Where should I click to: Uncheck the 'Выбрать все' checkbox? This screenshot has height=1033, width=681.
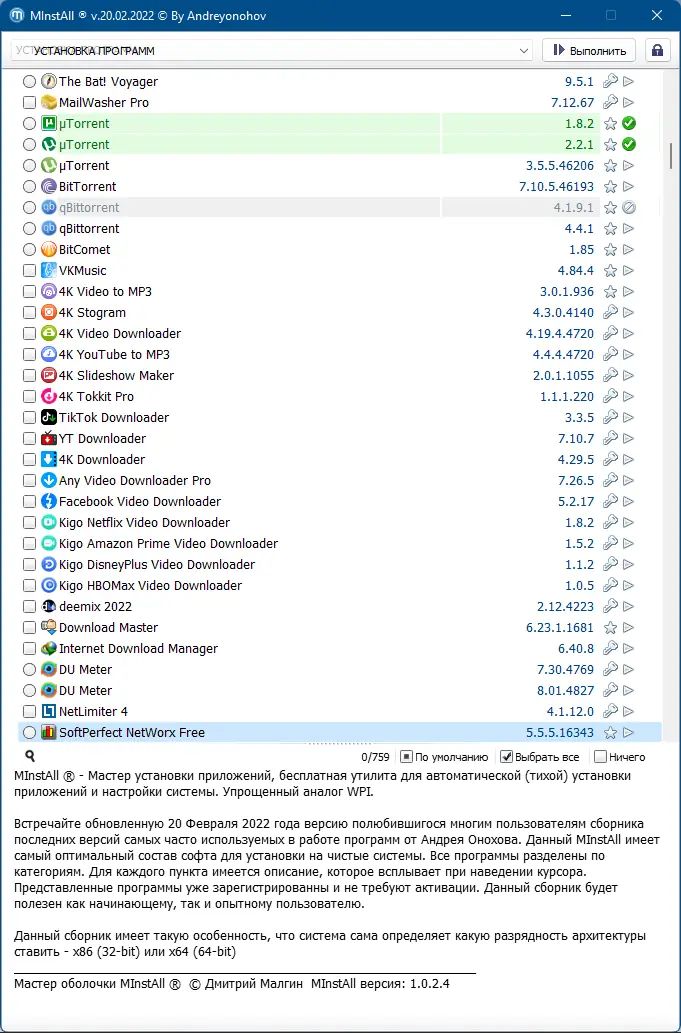pyautogui.click(x=506, y=757)
